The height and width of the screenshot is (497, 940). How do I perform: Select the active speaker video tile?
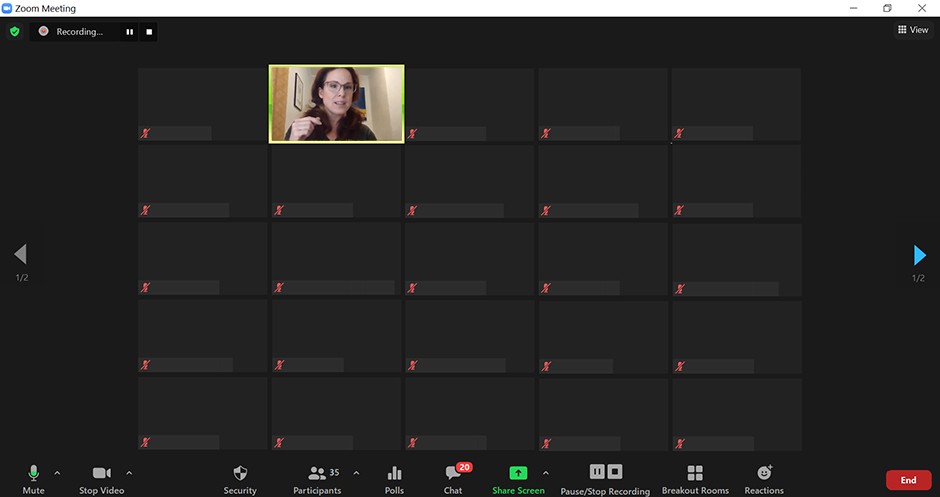[x=336, y=104]
